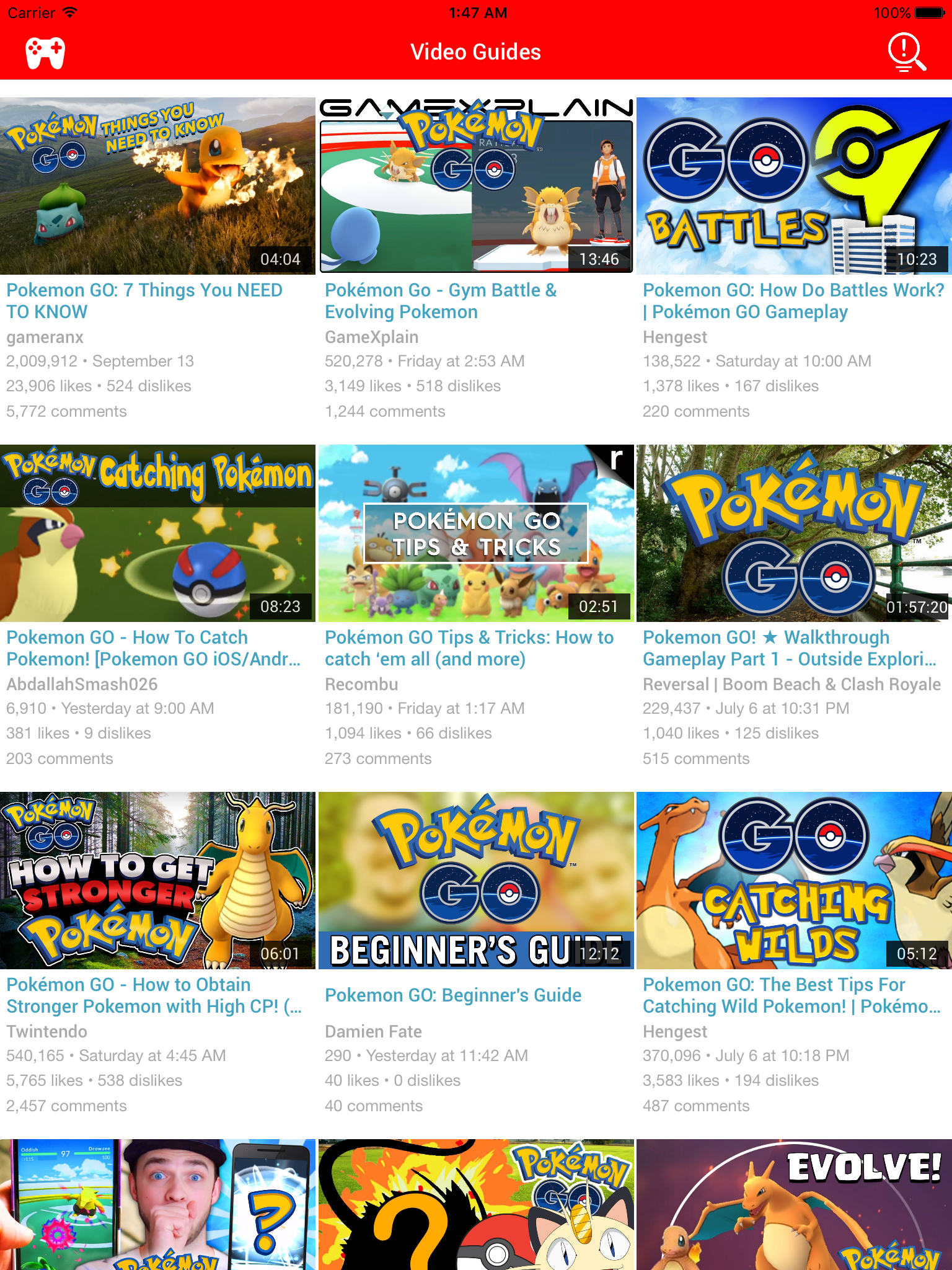Tap channel name 'Hengest' under How Do Battles Work
This screenshot has width=952, height=1270.
point(675,337)
